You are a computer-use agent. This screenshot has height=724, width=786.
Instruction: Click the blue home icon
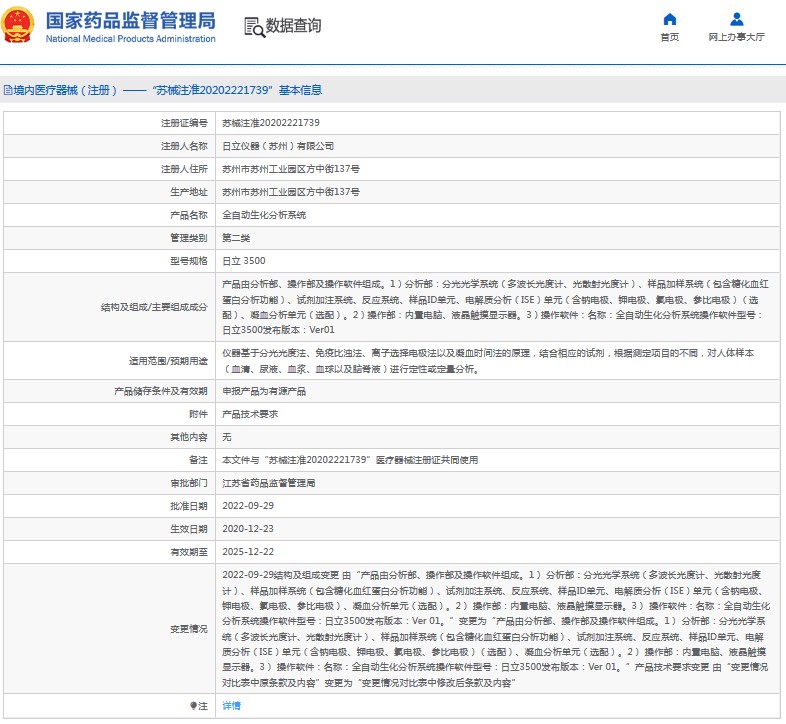click(669, 19)
